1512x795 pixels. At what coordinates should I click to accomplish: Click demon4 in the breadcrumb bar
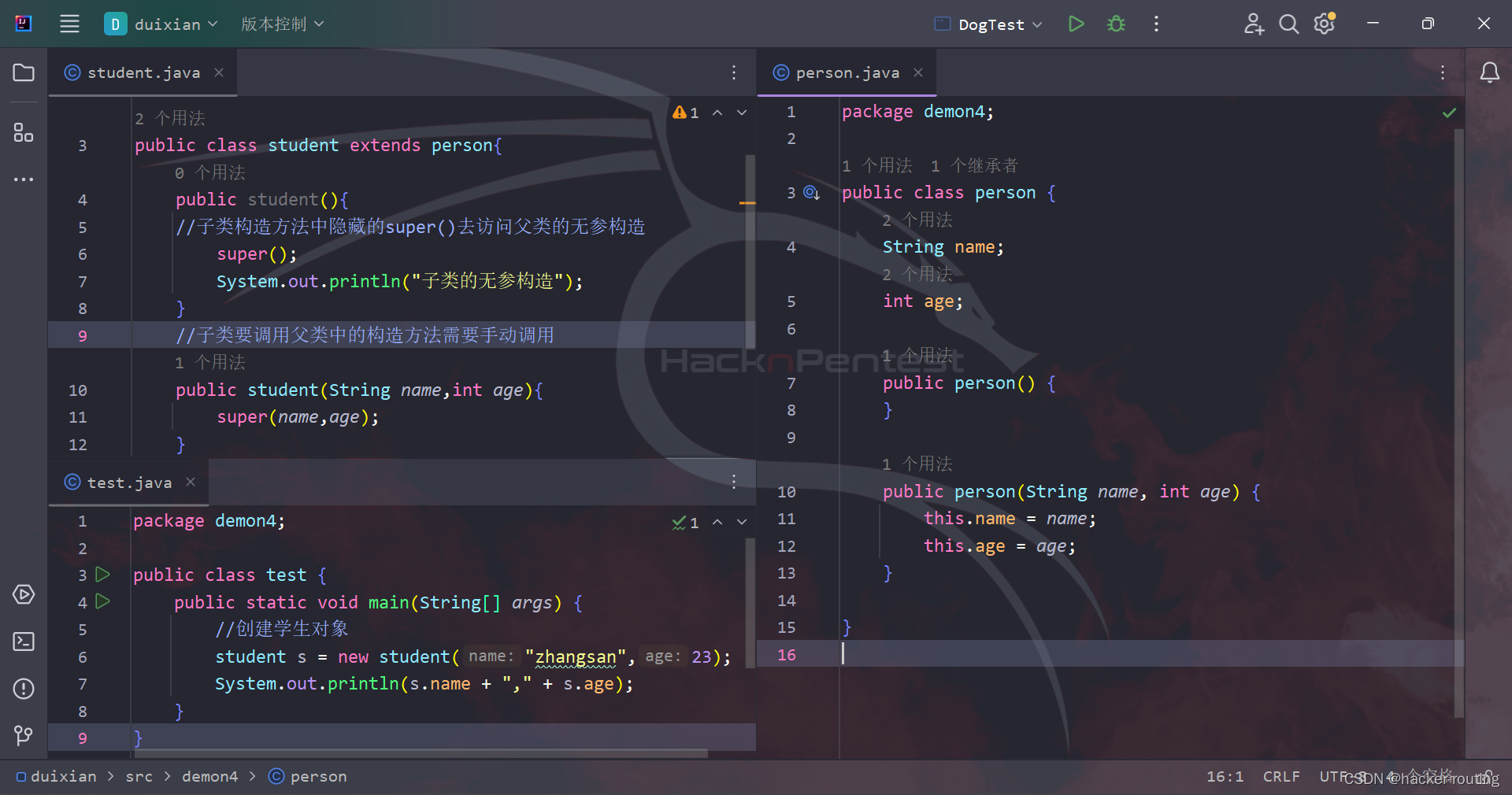click(x=209, y=777)
